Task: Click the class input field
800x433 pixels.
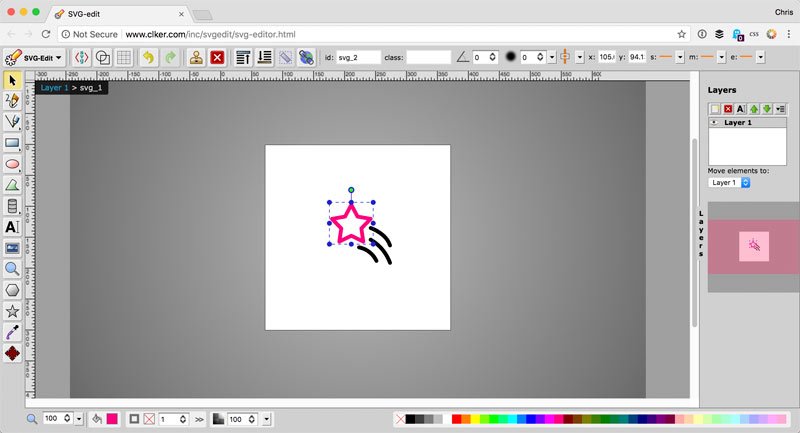Action: pyautogui.click(x=429, y=58)
